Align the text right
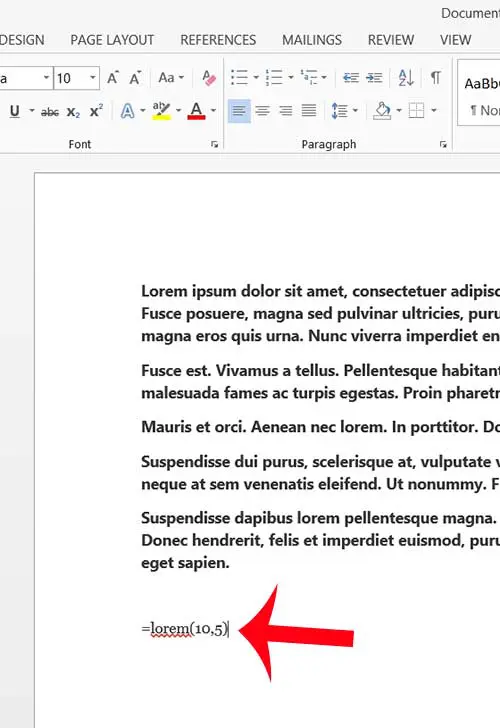The width and height of the screenshot is (500, 728). (x=286, y=111)
